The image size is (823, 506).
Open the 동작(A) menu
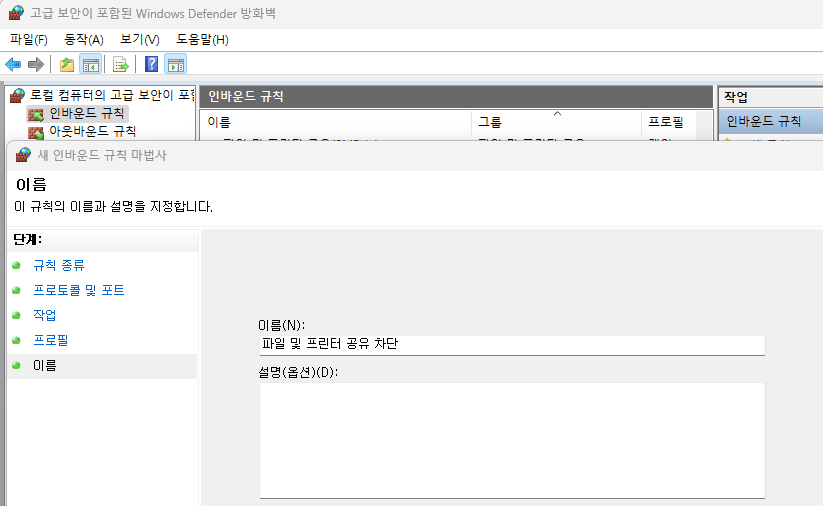(x=83, y=39)
